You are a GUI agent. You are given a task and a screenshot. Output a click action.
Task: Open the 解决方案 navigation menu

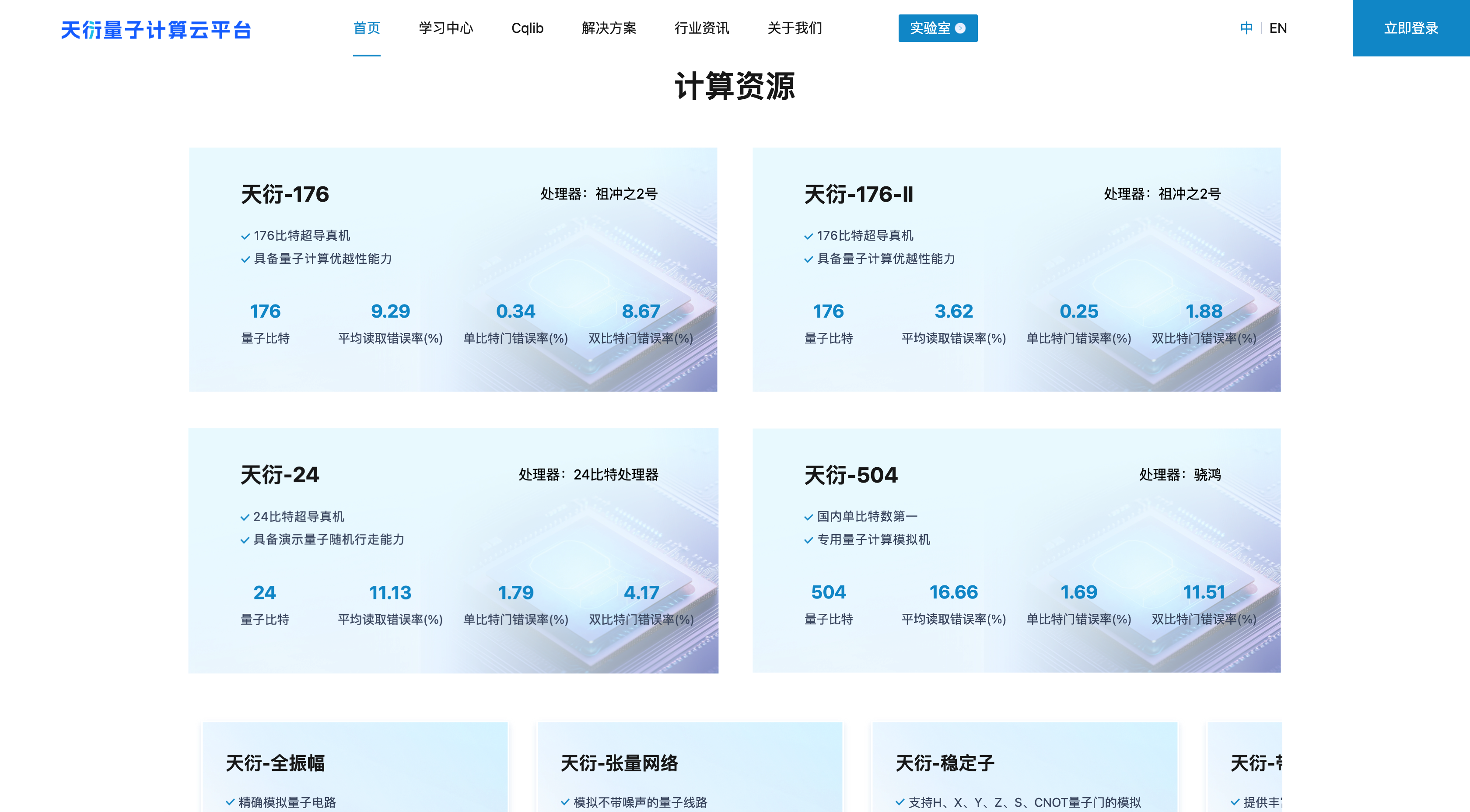tap(609, 28)
